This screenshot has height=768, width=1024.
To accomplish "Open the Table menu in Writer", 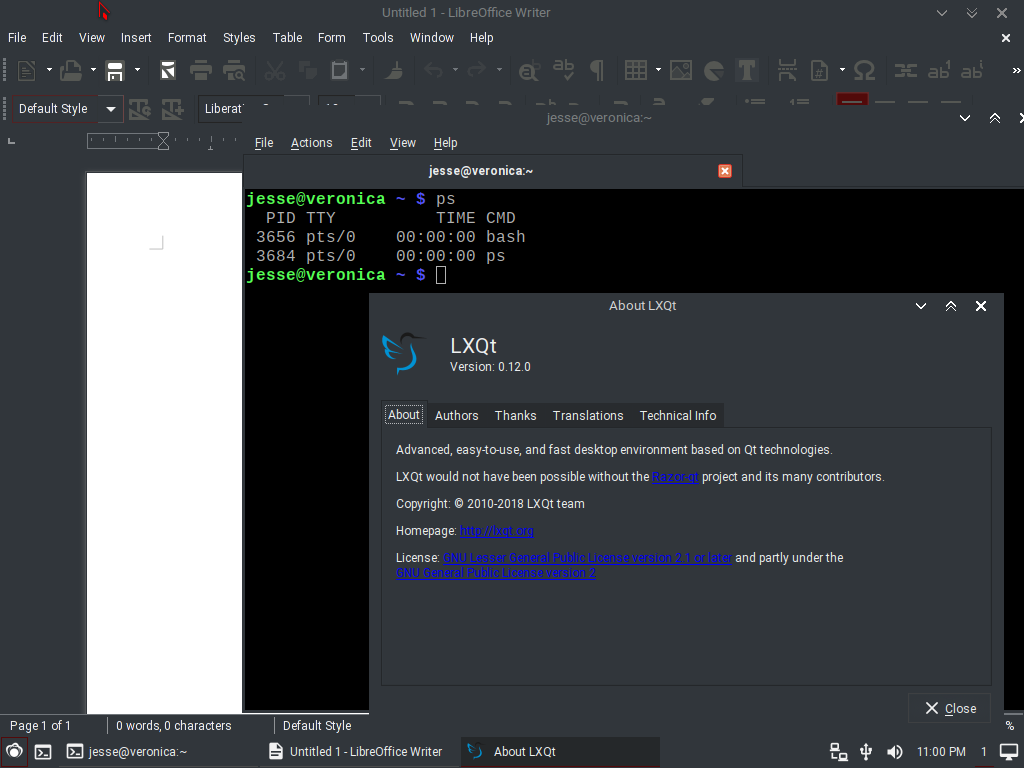I will [x=287, y=38].
